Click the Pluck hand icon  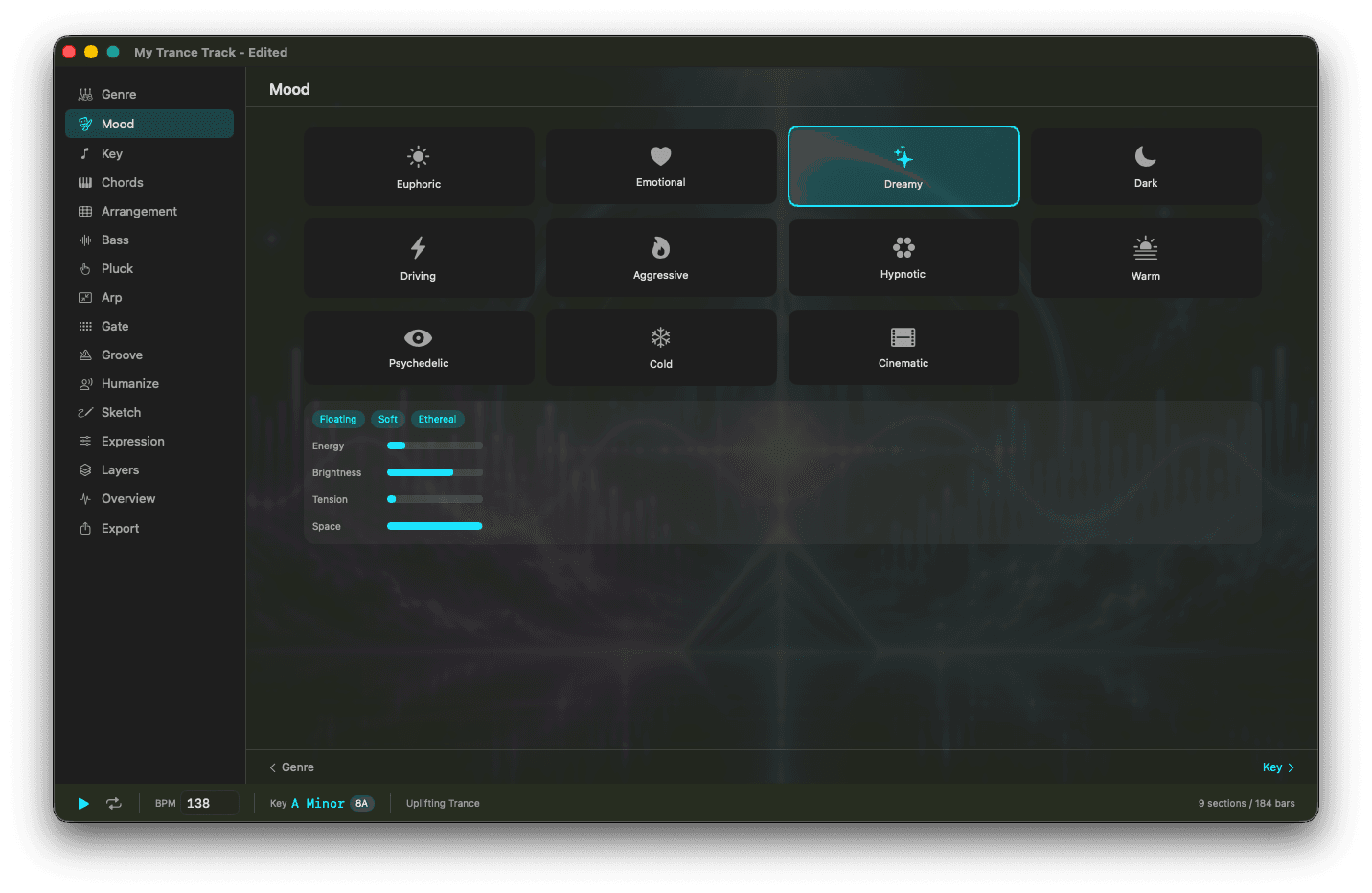coord(85,268)
